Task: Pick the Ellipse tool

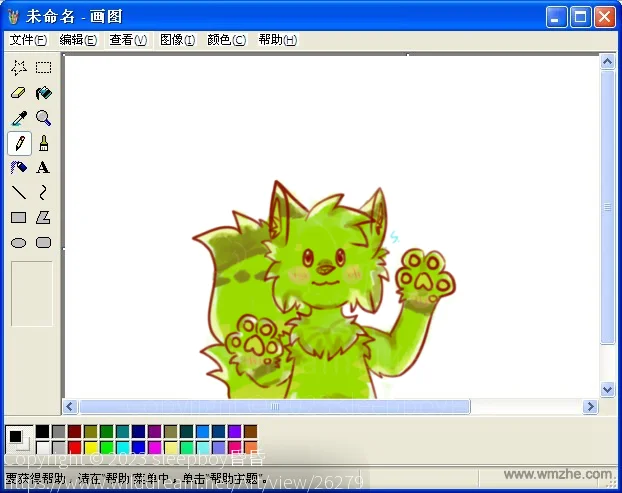Action: 19,243
